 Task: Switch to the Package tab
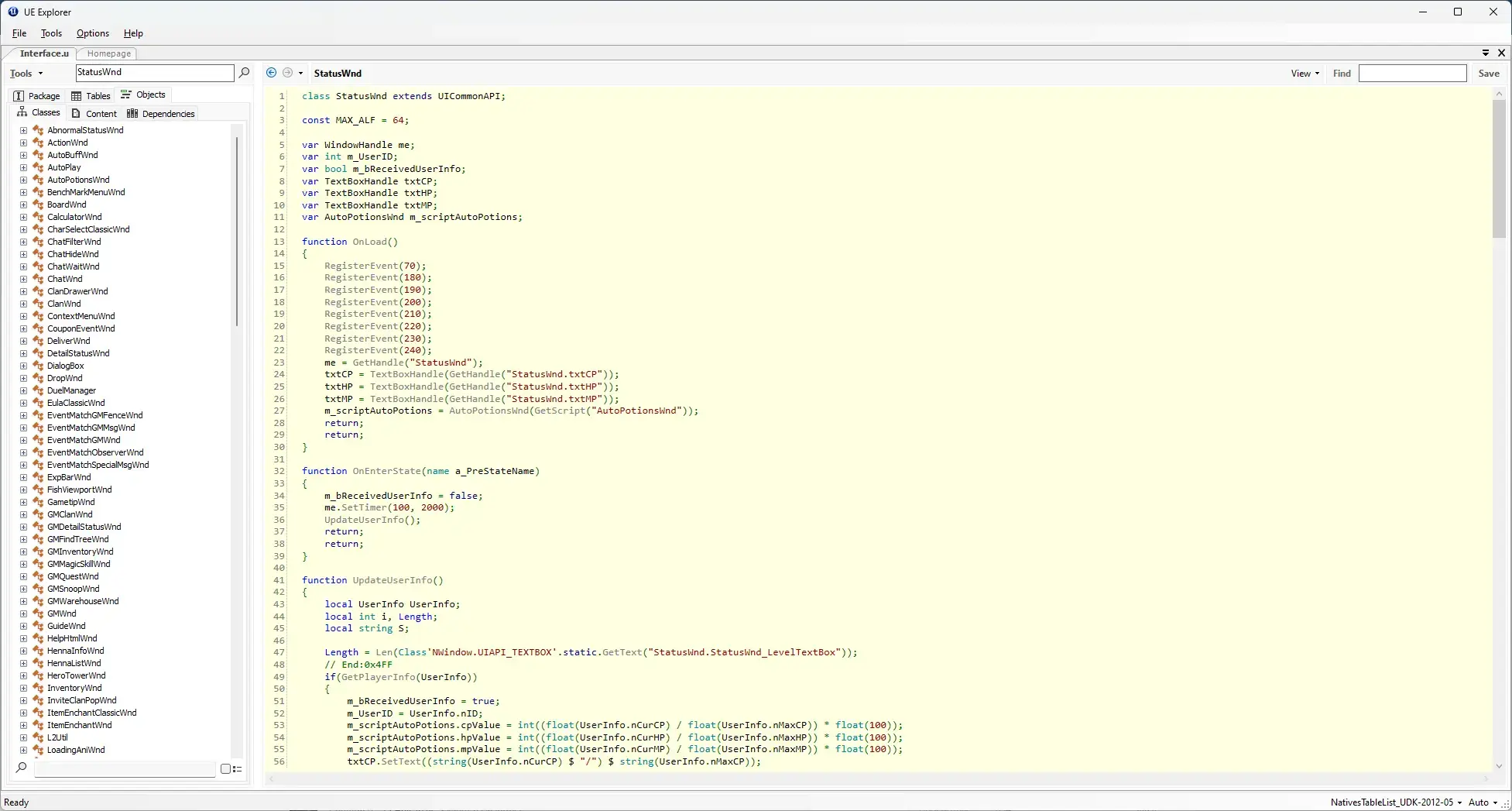(x=36, y=96)
